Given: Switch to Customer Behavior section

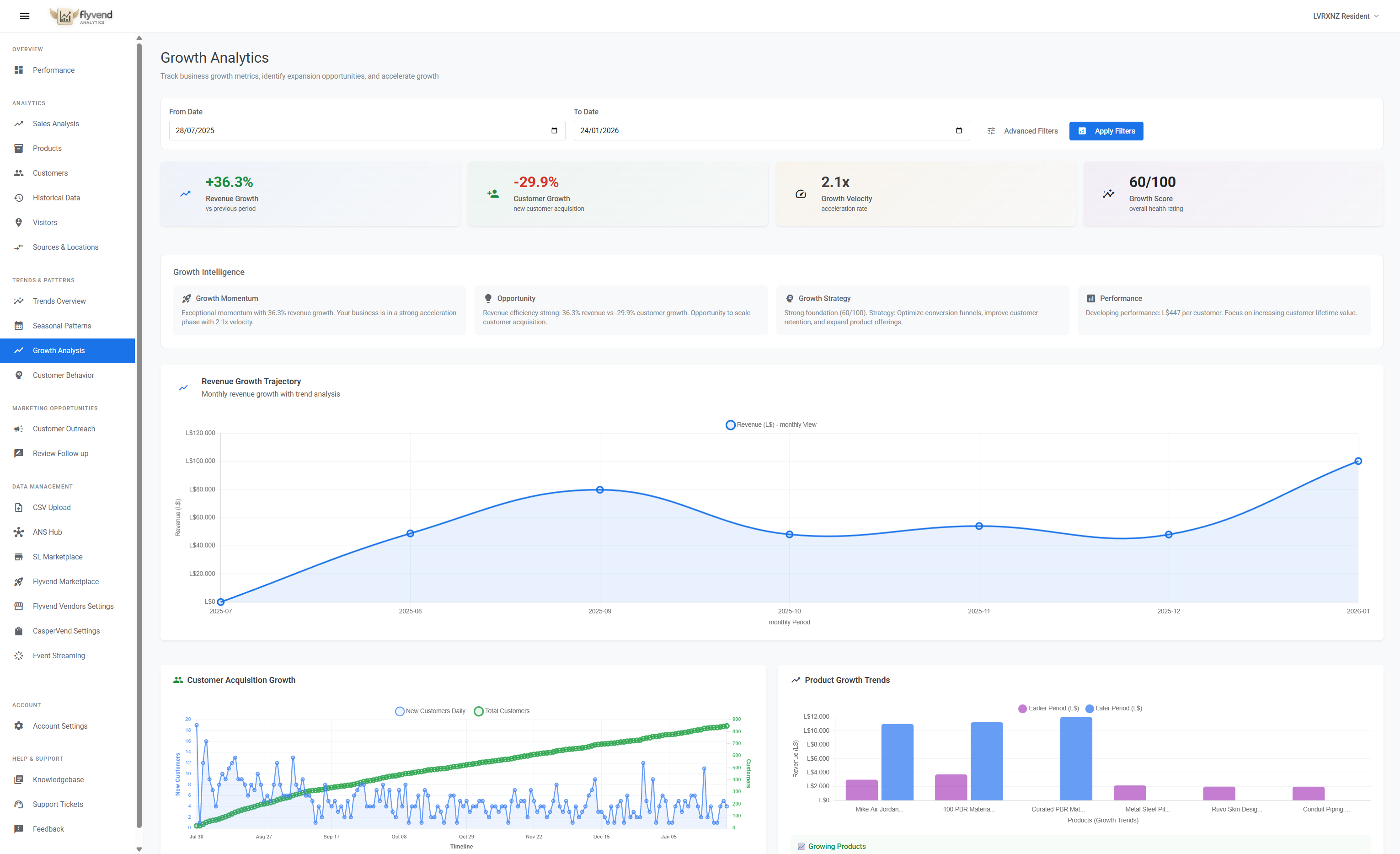Looking at the screenshot, I should click(63, 375).
